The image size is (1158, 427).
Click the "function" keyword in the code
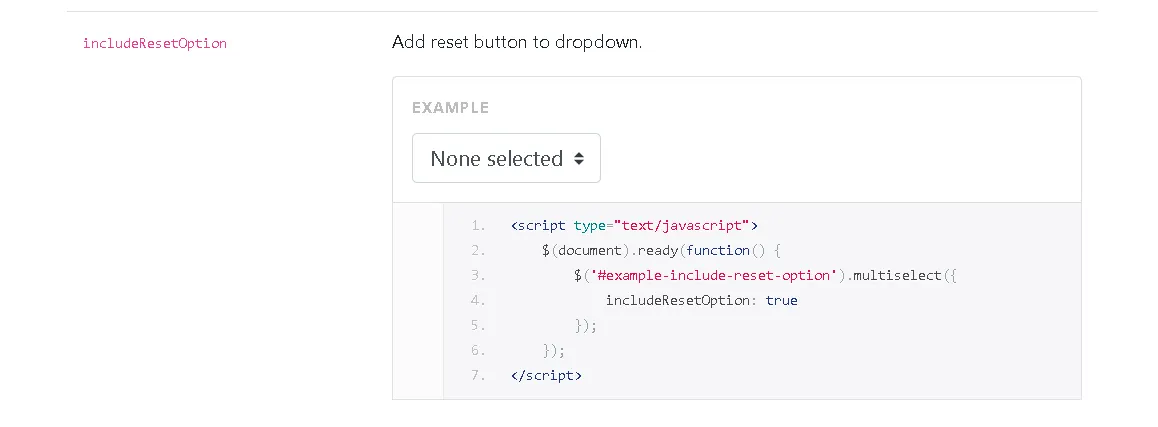point(718,250)
